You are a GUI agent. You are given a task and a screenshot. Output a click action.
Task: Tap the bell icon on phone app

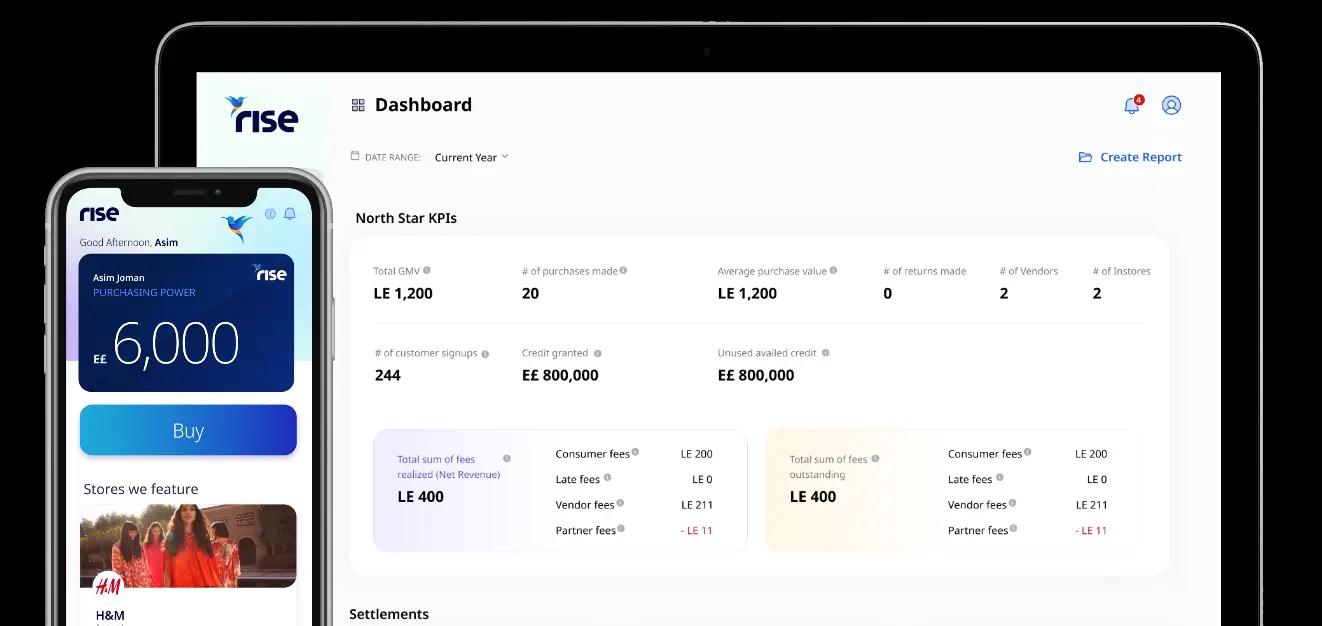point(290,214)
